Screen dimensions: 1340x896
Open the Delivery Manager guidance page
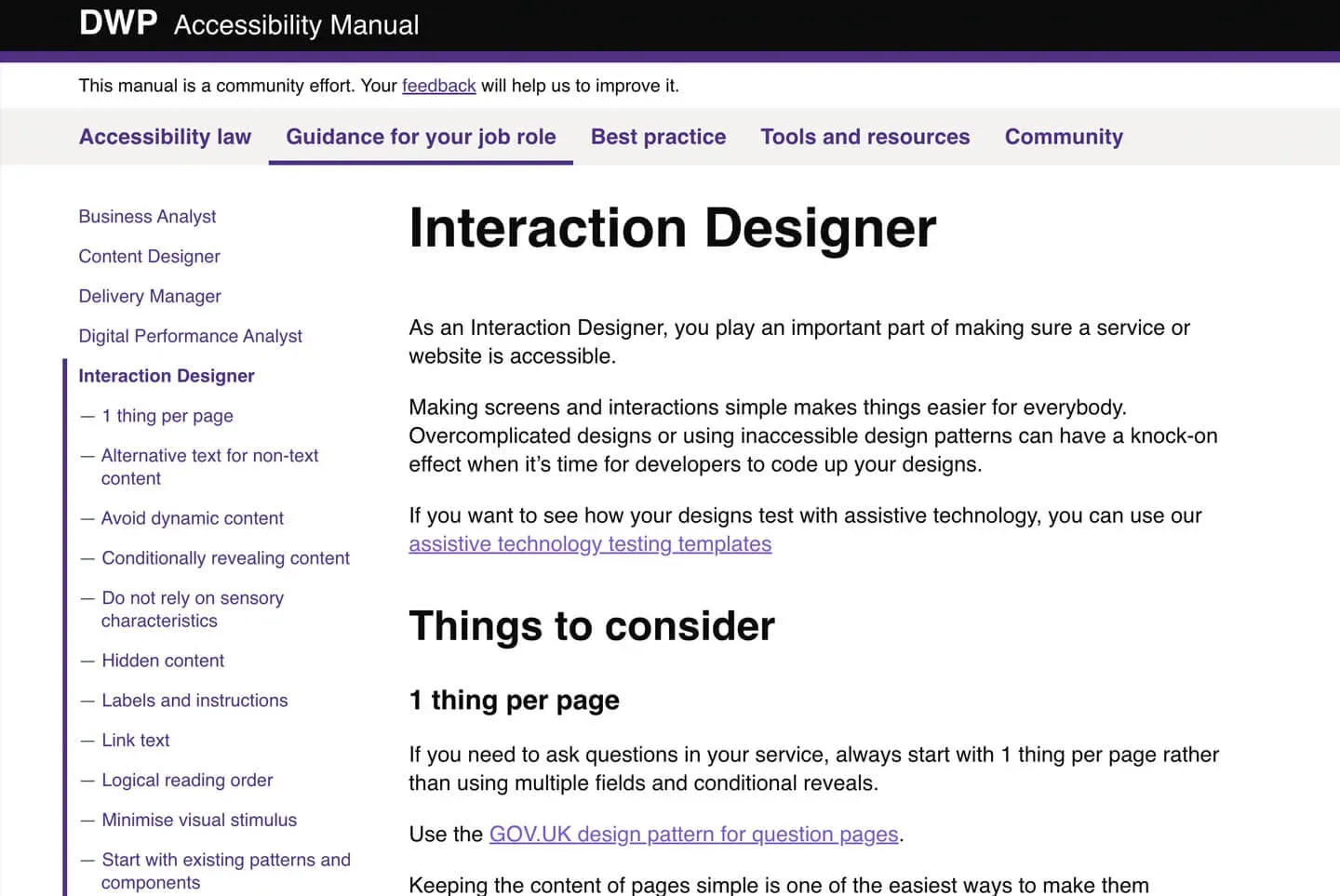click(150, 296)
